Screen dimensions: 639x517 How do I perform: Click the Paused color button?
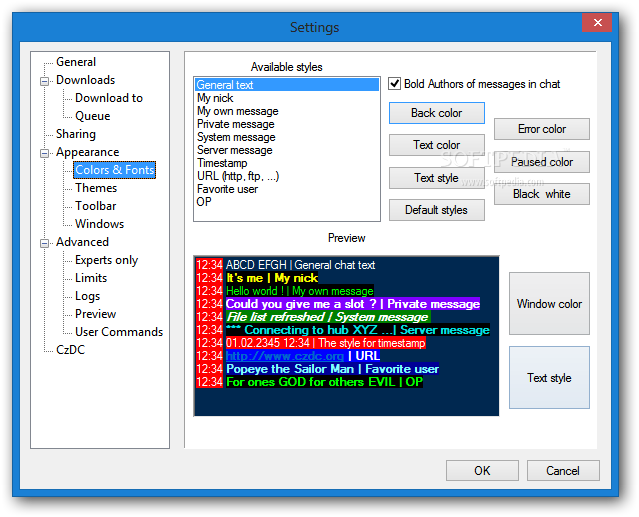(x=542, y=162)
